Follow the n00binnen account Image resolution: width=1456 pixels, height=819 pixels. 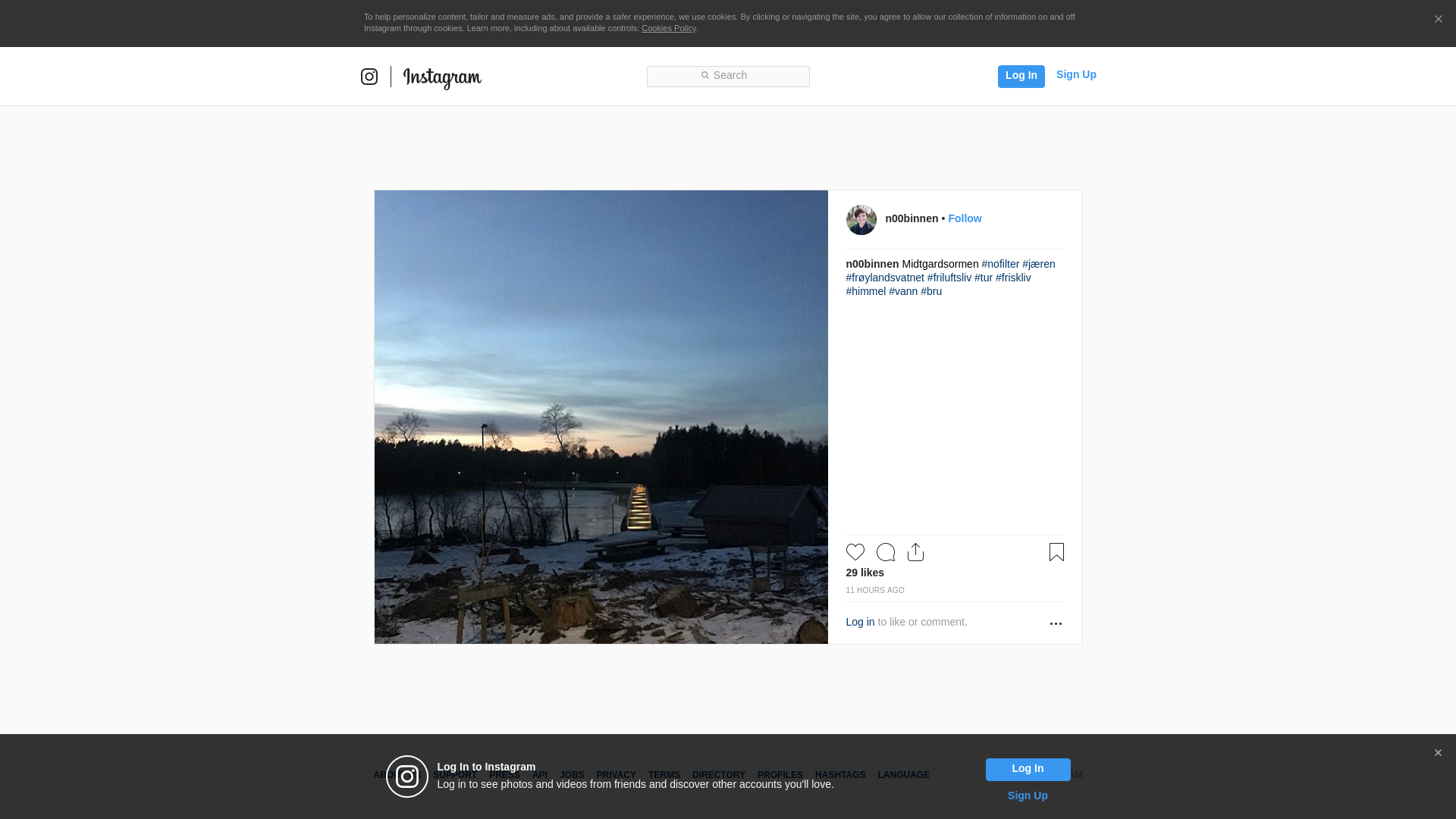click(x=965, y=218)
